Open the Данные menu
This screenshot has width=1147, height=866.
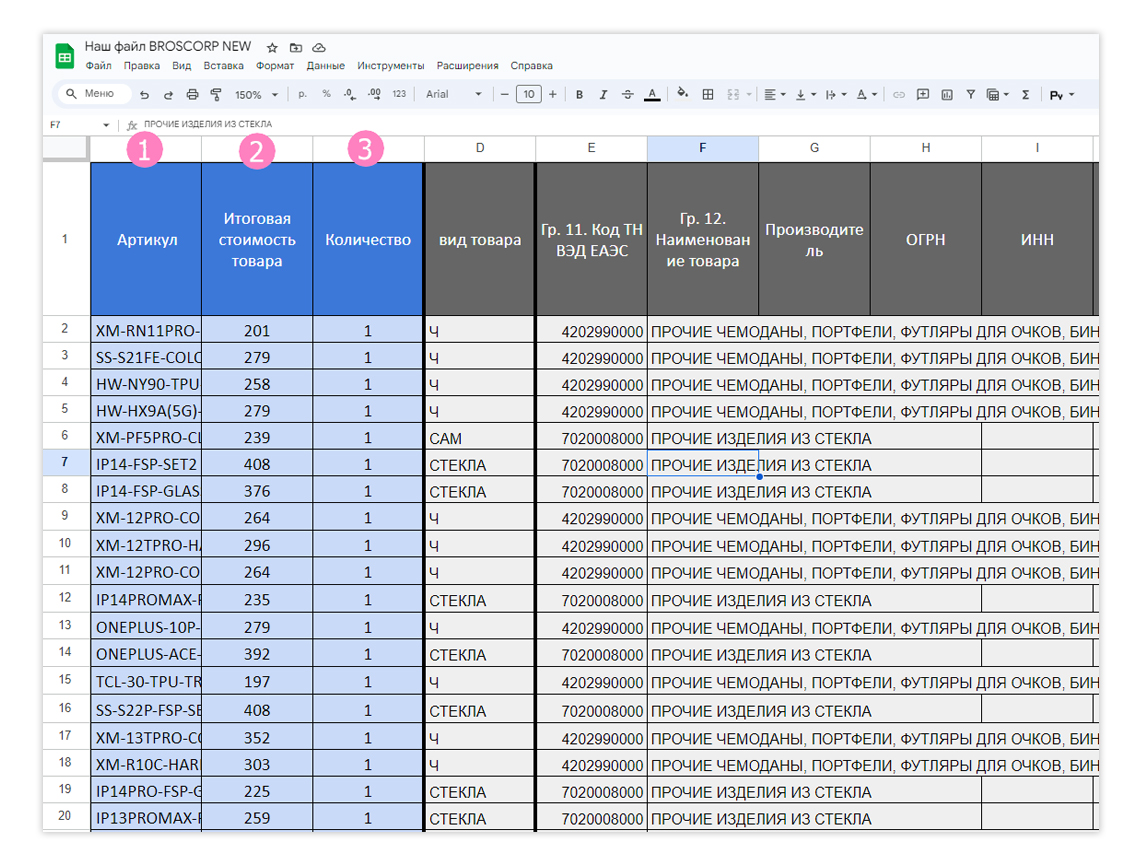[x=326, y=66]
